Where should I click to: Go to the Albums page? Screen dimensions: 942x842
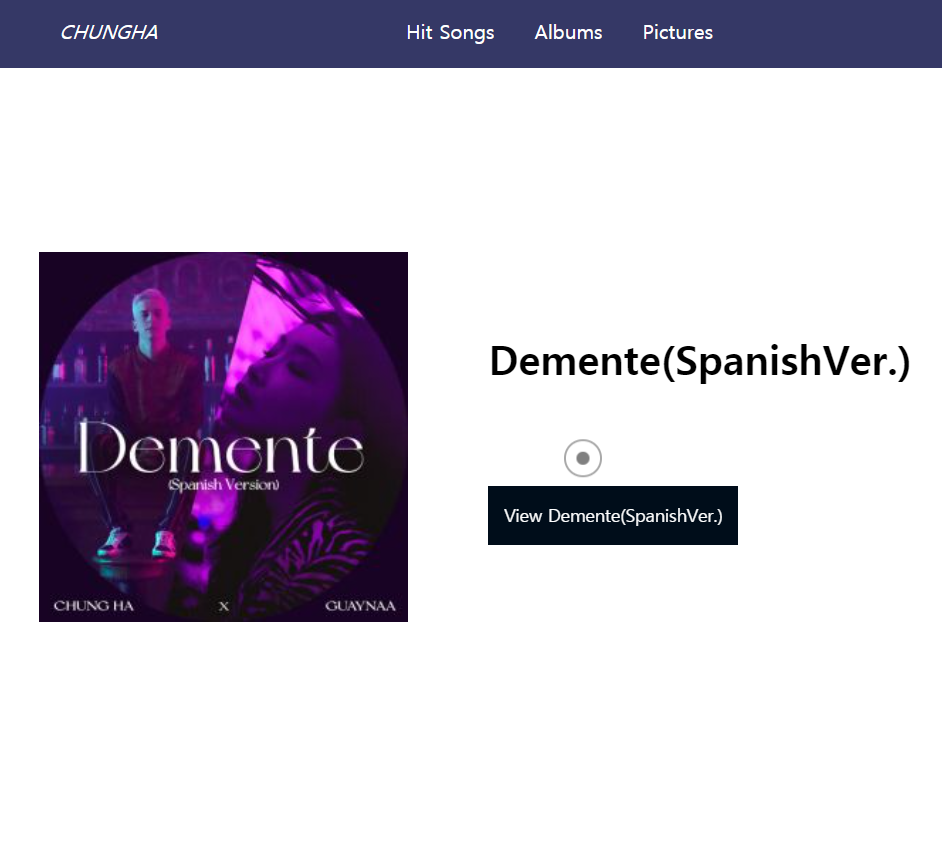(x=568, y=32)
